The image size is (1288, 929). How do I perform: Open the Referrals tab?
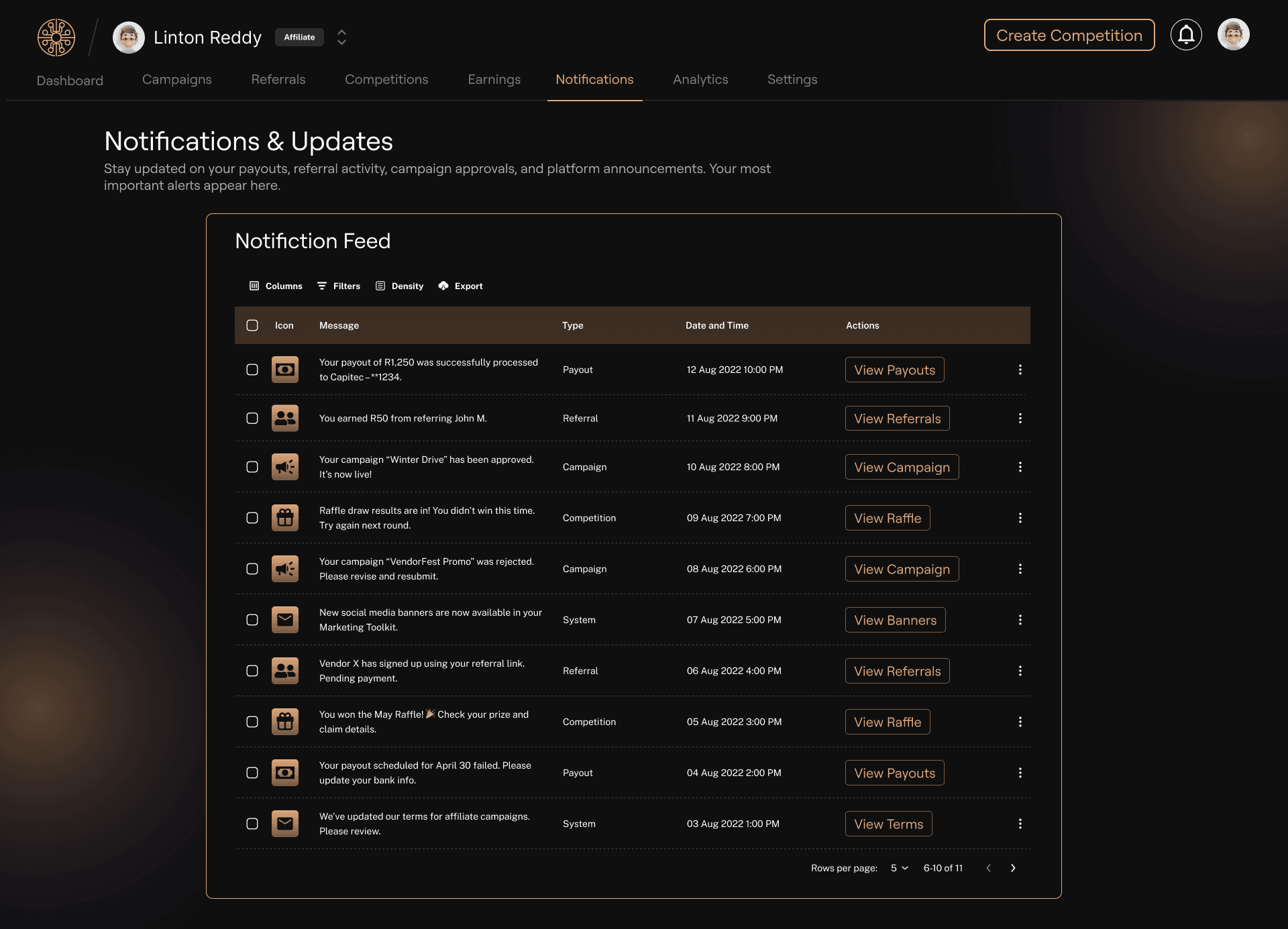[x=278, y=79]
